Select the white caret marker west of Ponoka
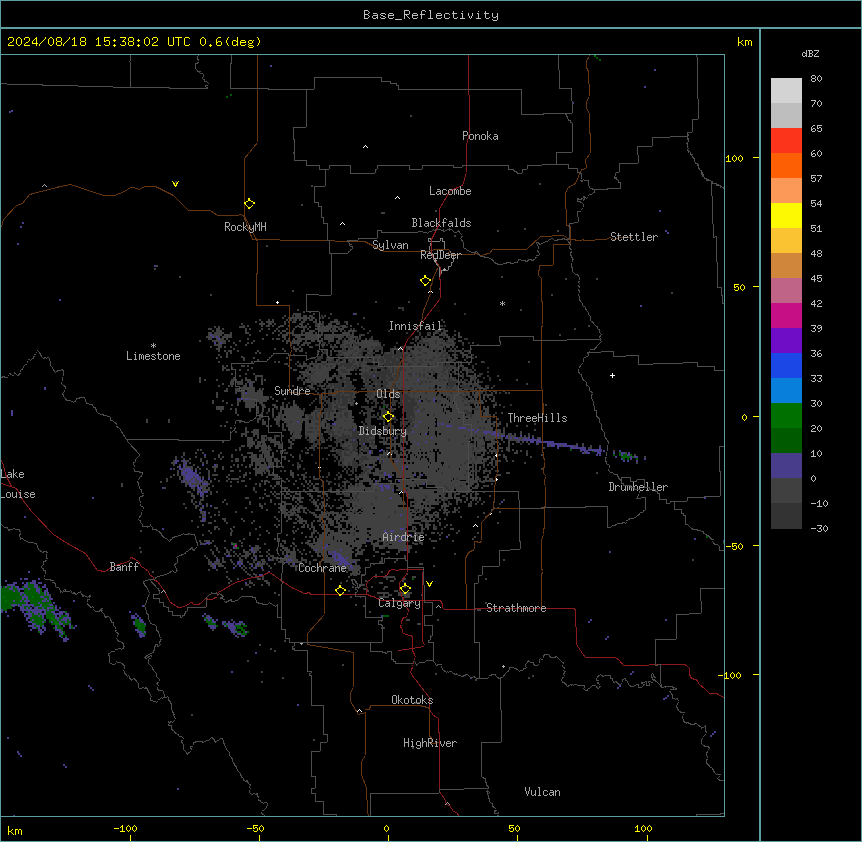This screenshot has height=842, width=862. click(366, 147)
